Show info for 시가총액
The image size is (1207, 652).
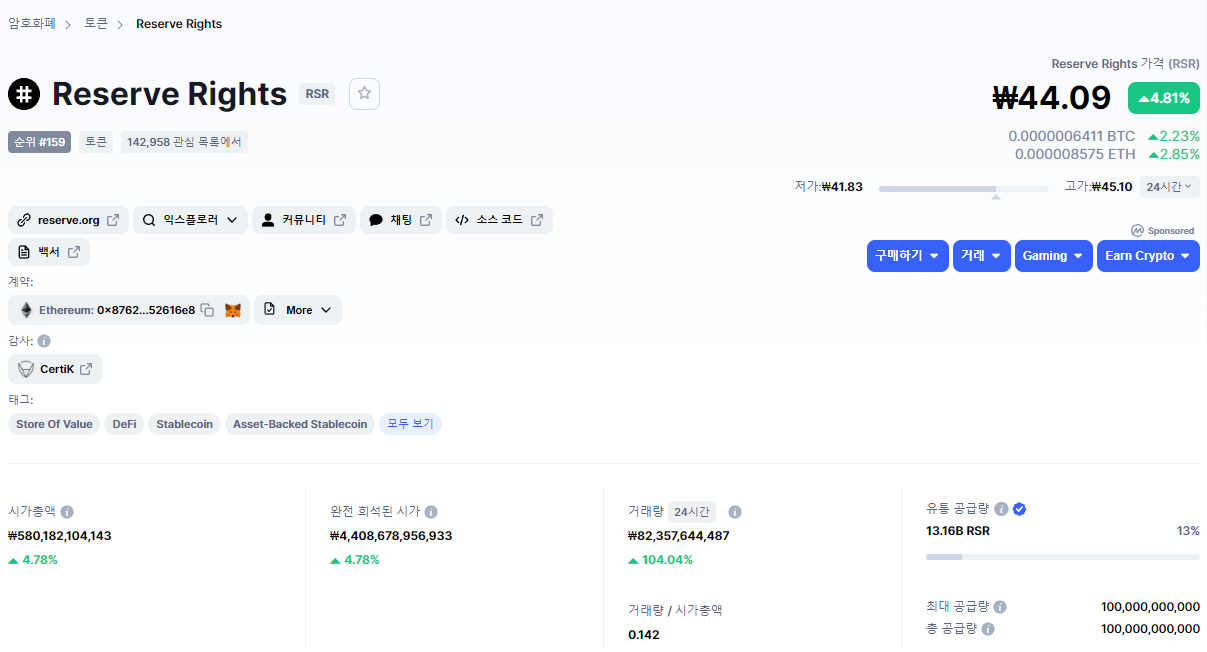67,512
